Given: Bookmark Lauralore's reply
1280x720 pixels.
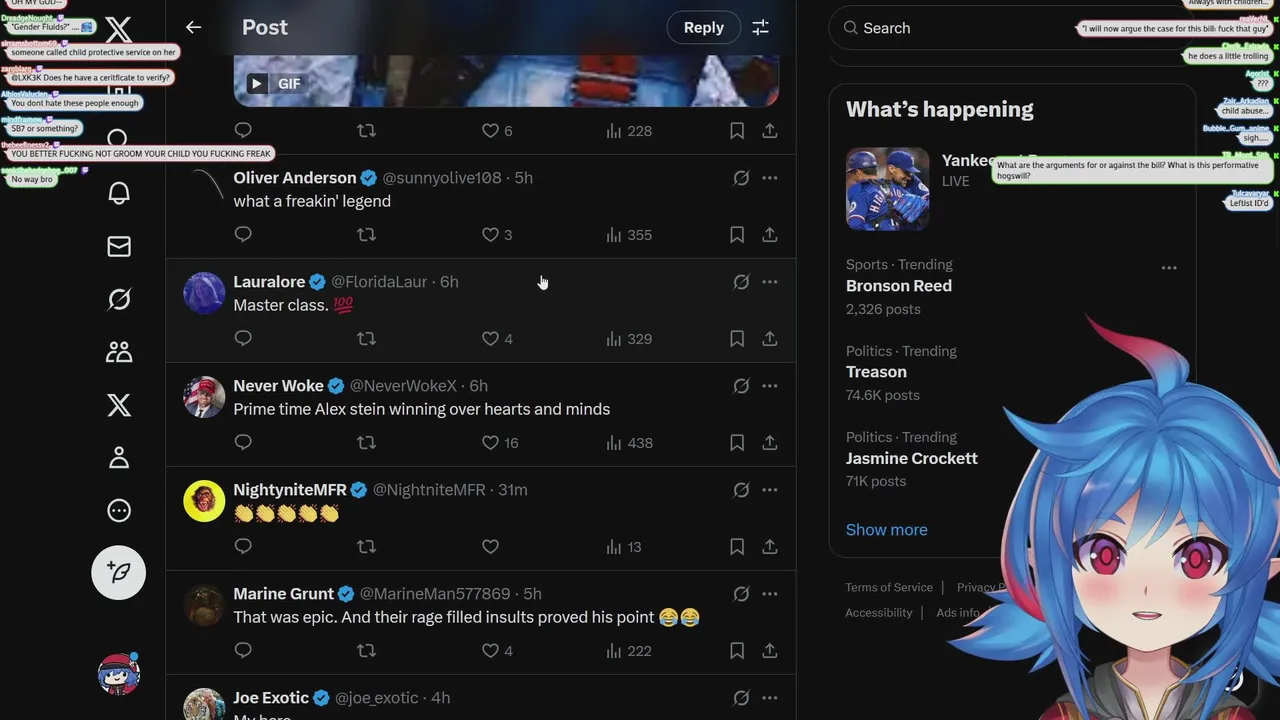Looking at the screenshot, I should click(737, 339).
